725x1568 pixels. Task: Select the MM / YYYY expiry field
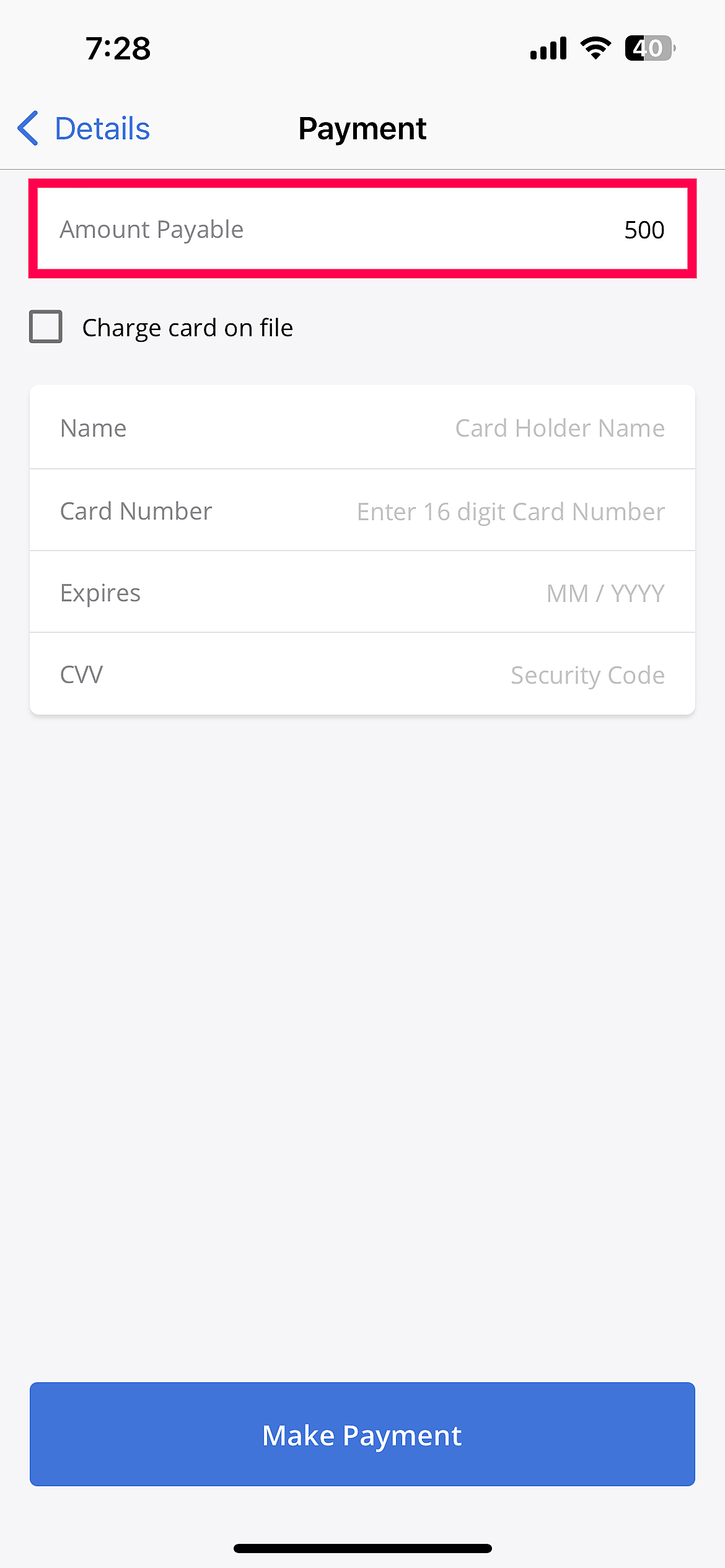point(605,593)
